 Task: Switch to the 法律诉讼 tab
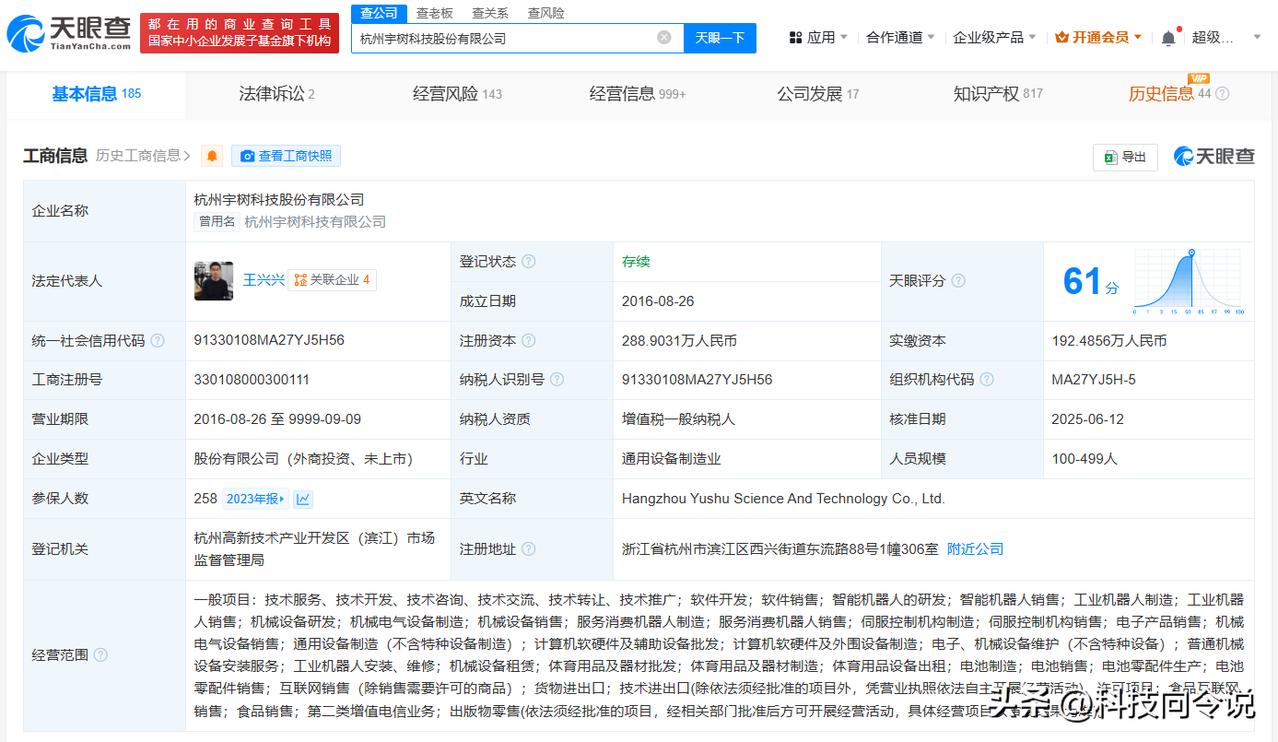coord(277,94)
